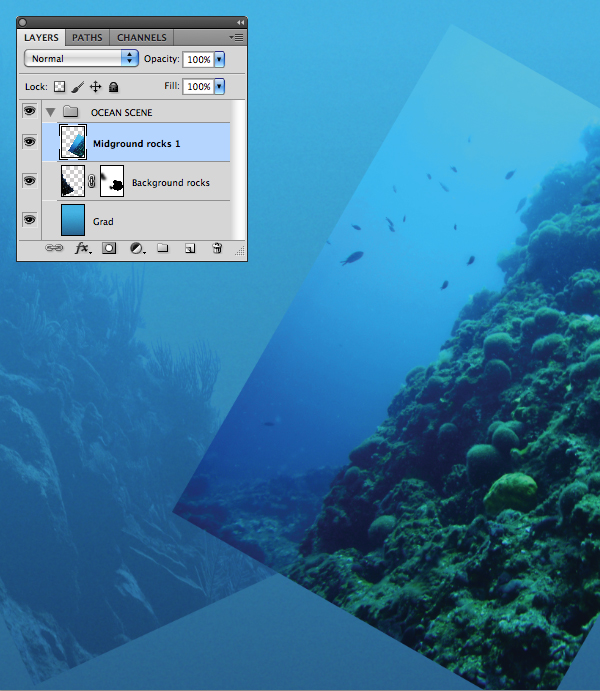Click Create new layer icon
Viewport: 600px width, 691px height.
(x=190, y=249)
